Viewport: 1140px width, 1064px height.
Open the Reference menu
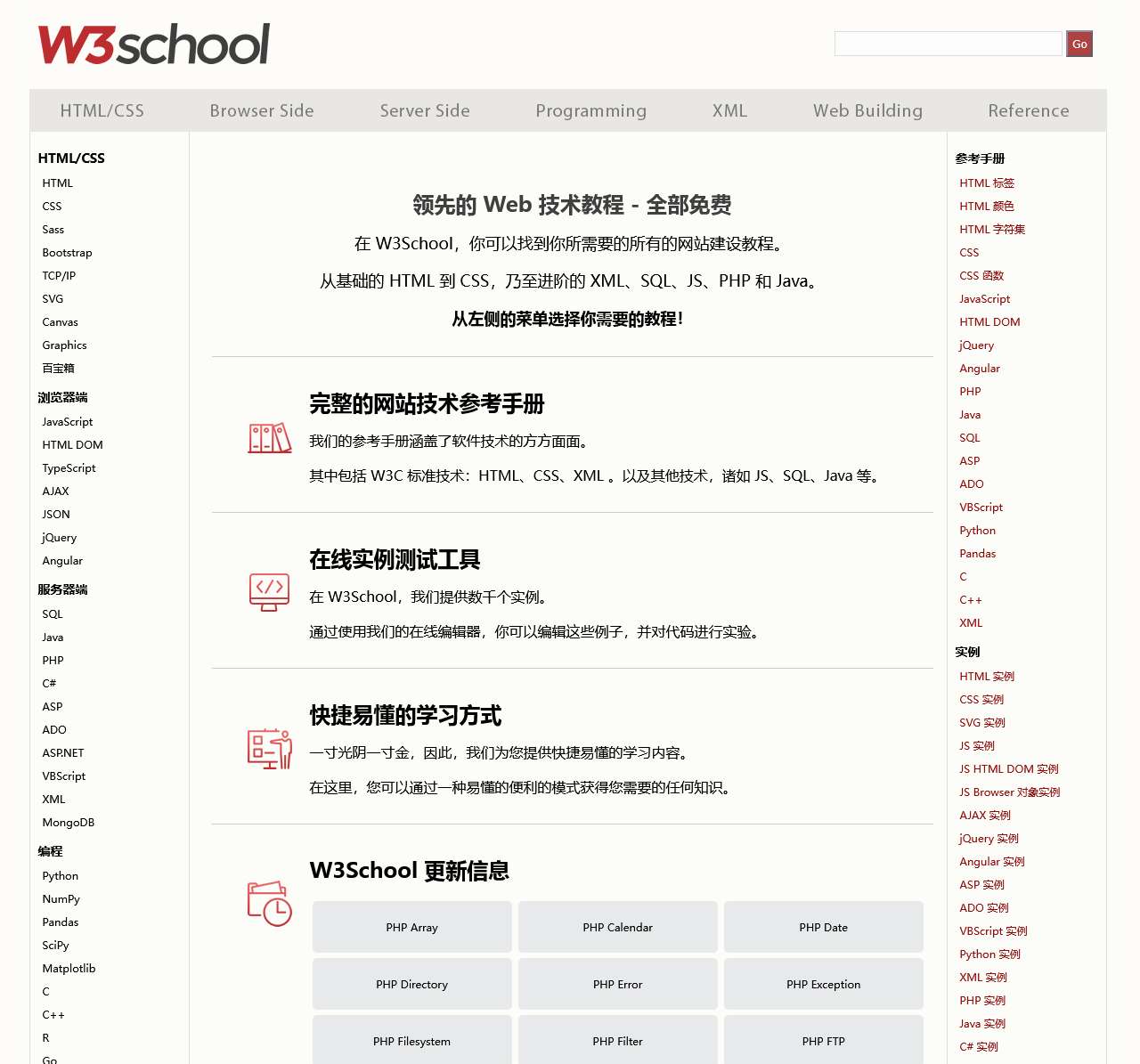point(1028,110)
